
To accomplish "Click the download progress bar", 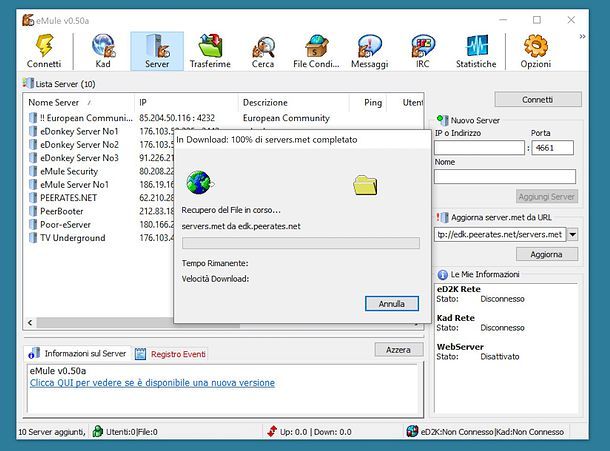I will [x=301, y=243].
